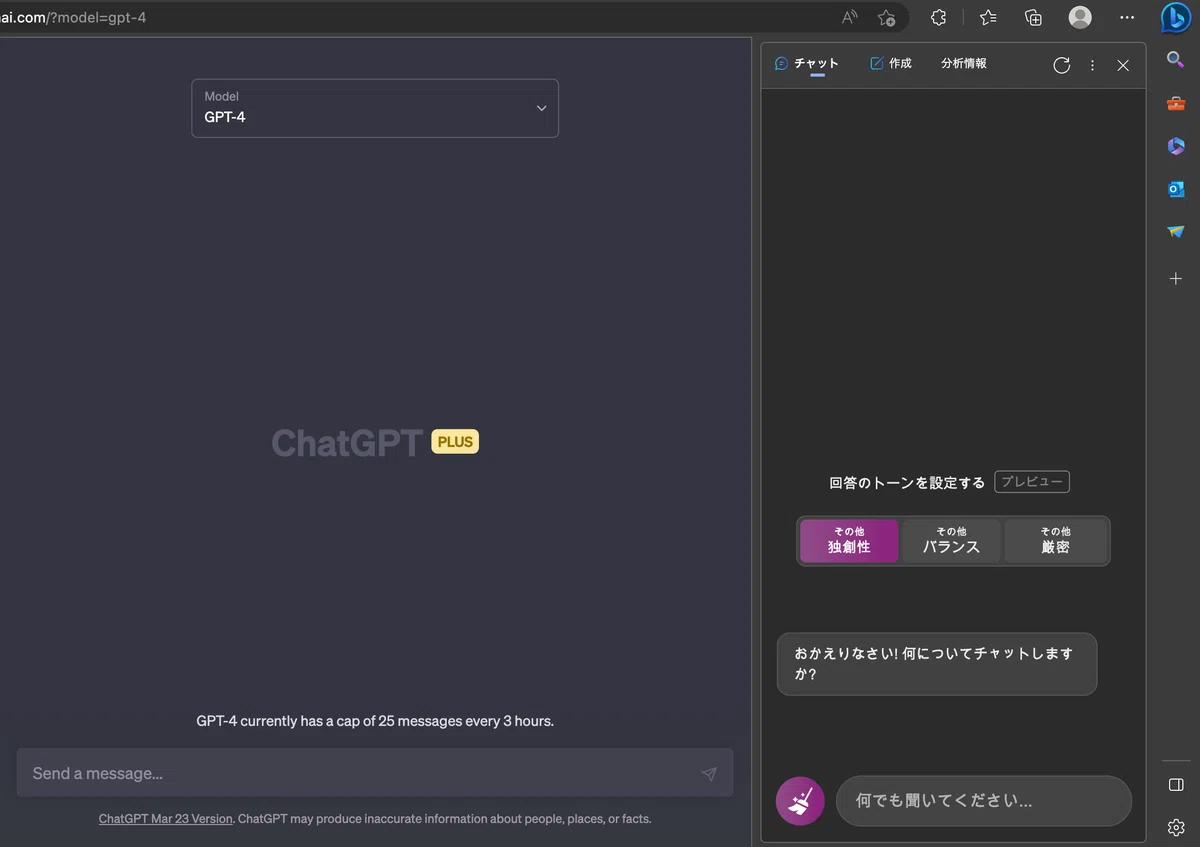Open the 分析情報 tab in Bing sidebar
1200x847 pixels.
[x=964, y=64]
